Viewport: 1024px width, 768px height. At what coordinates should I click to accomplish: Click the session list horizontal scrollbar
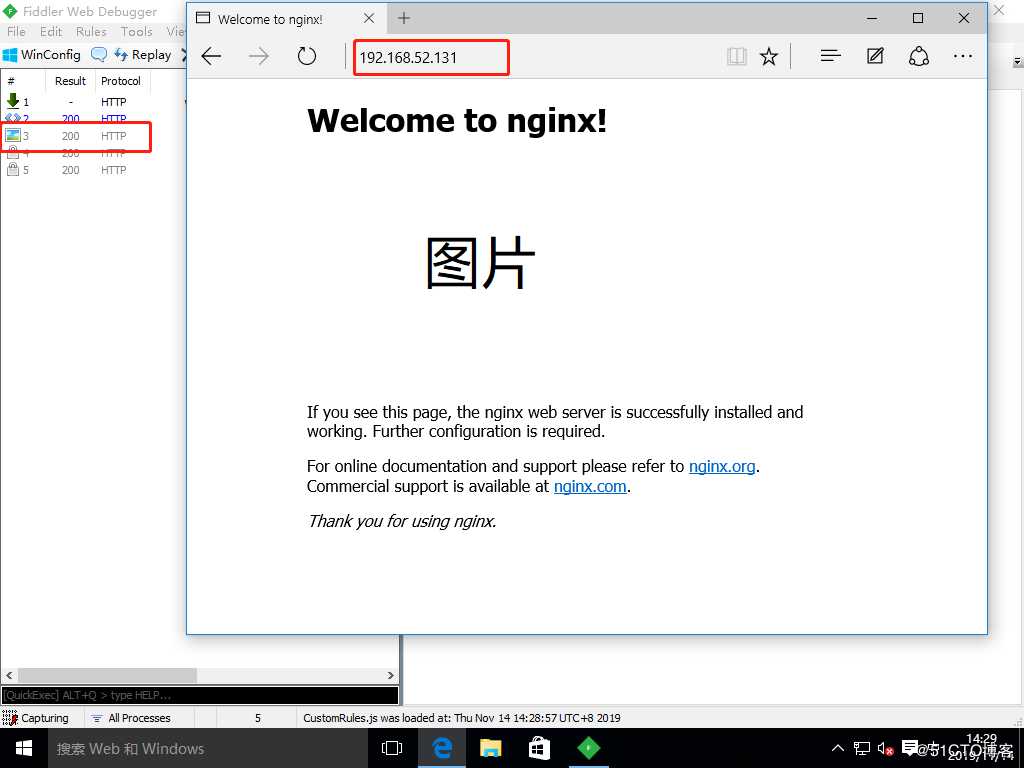coord(107,675)
